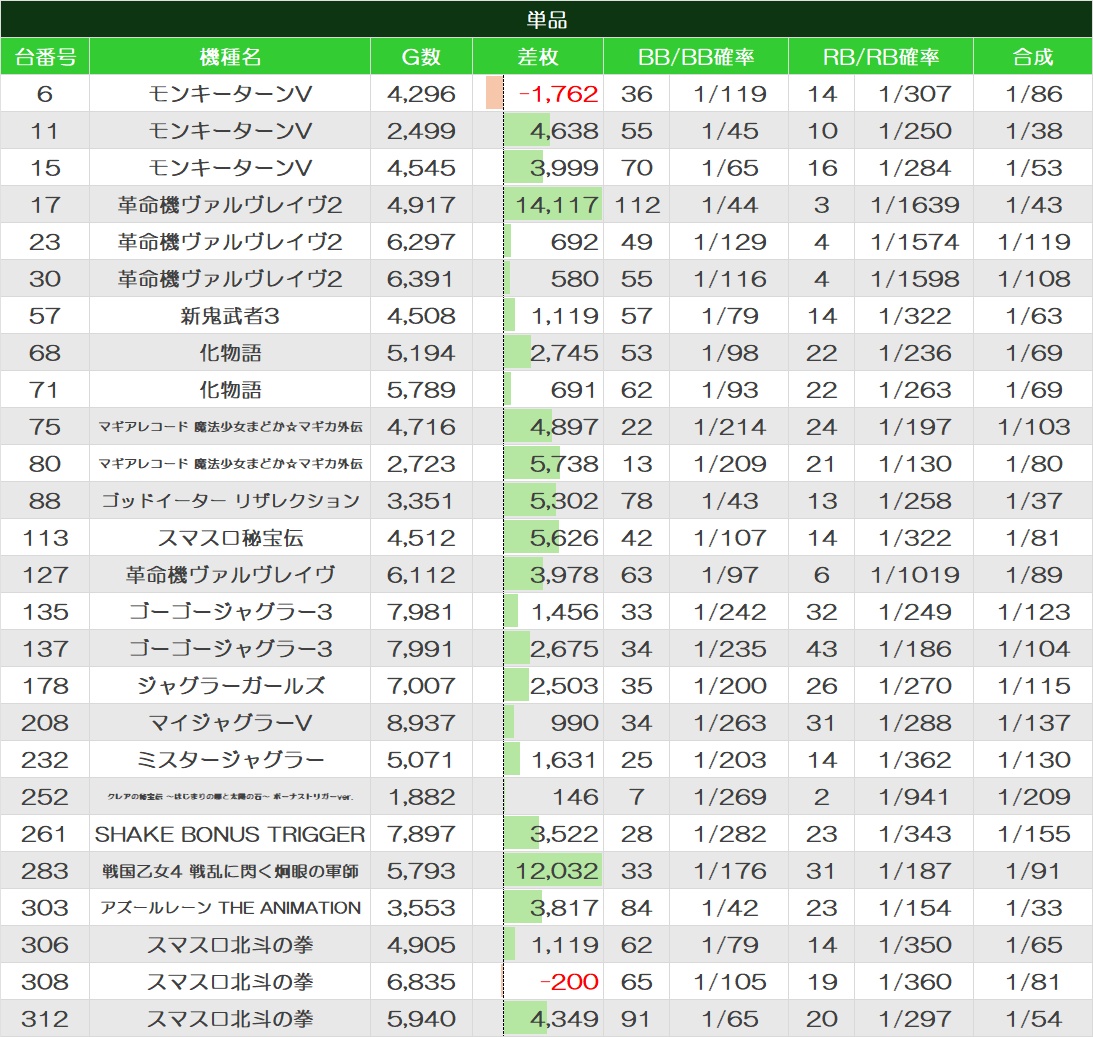This screenshot has height=1037, width=1093.
Task: Click 戦国乙女4 machine name
Action: (230, 870)
